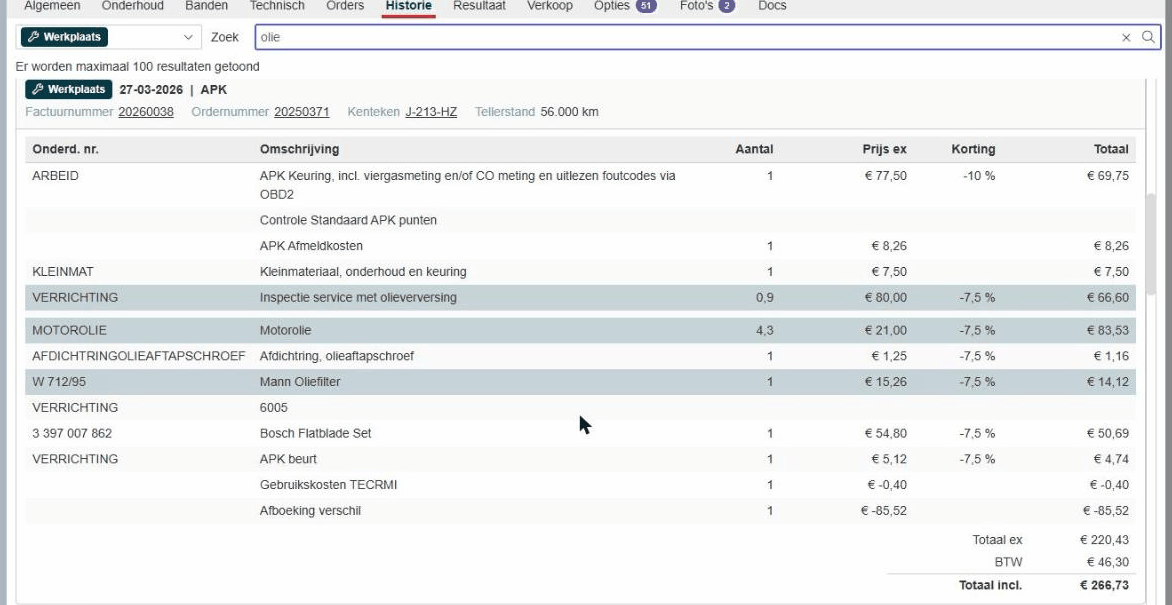Viewport: 1172px width, 605px height.
Task: Open license plate J-213-HZ link
Action: tap(431, 112)
